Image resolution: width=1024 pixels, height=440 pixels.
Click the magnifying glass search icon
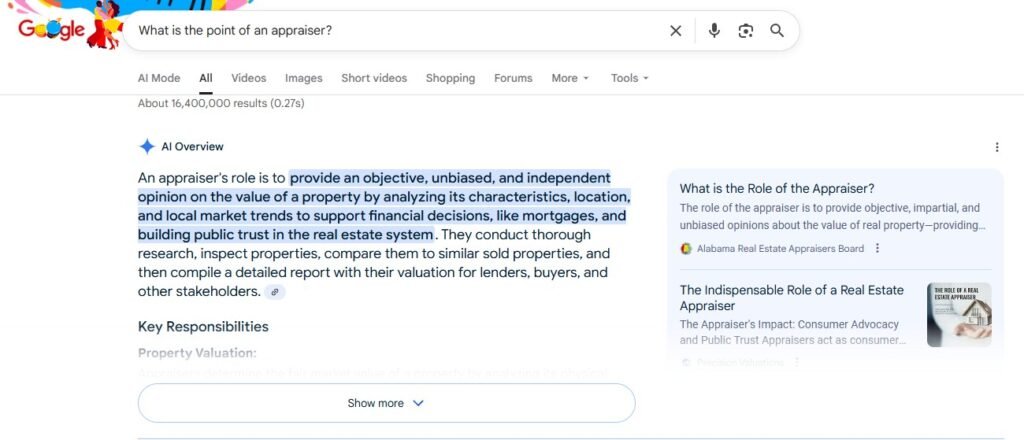pos(777,31)
